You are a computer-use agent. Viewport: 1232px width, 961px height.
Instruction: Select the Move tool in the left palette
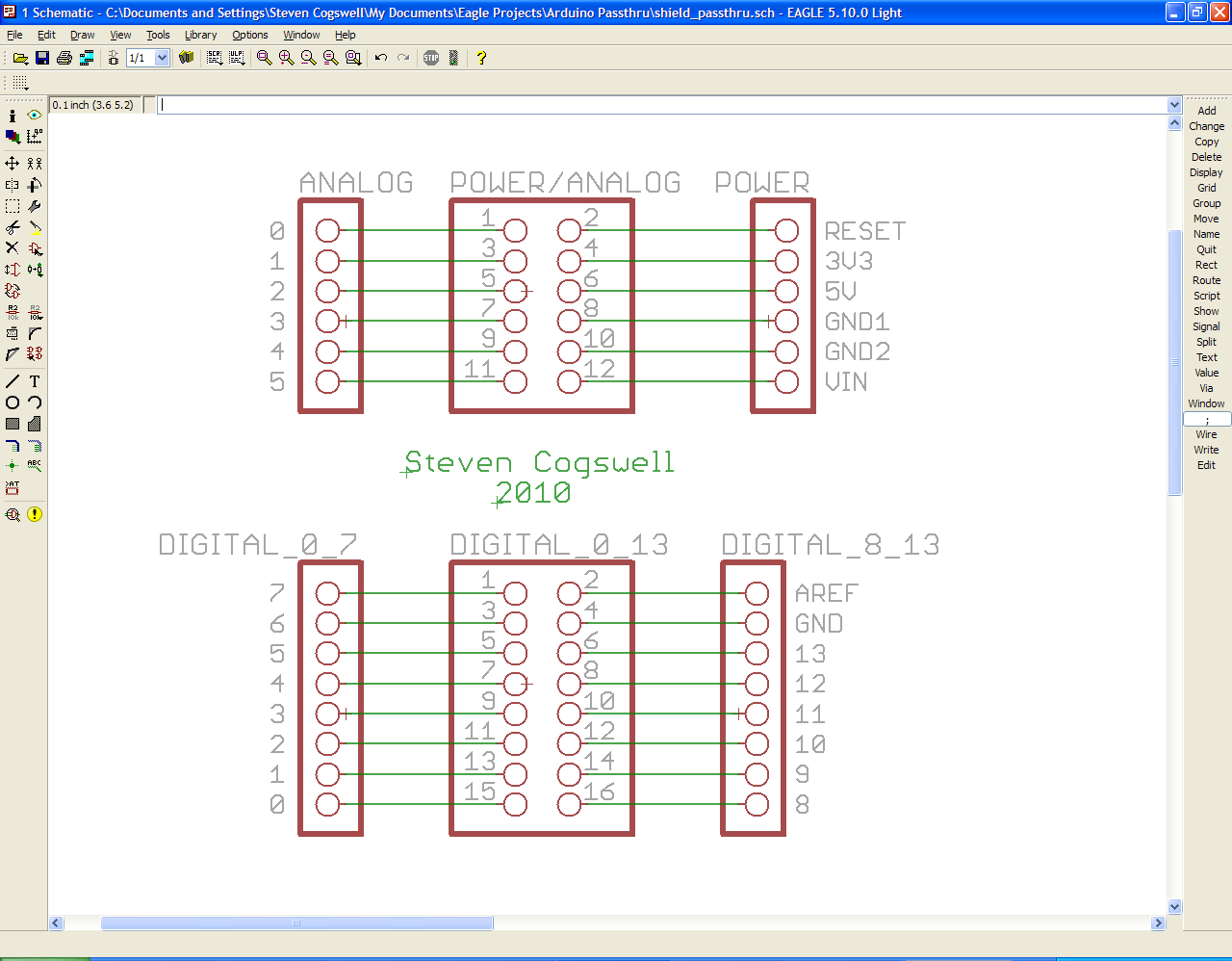click(13, 164)
